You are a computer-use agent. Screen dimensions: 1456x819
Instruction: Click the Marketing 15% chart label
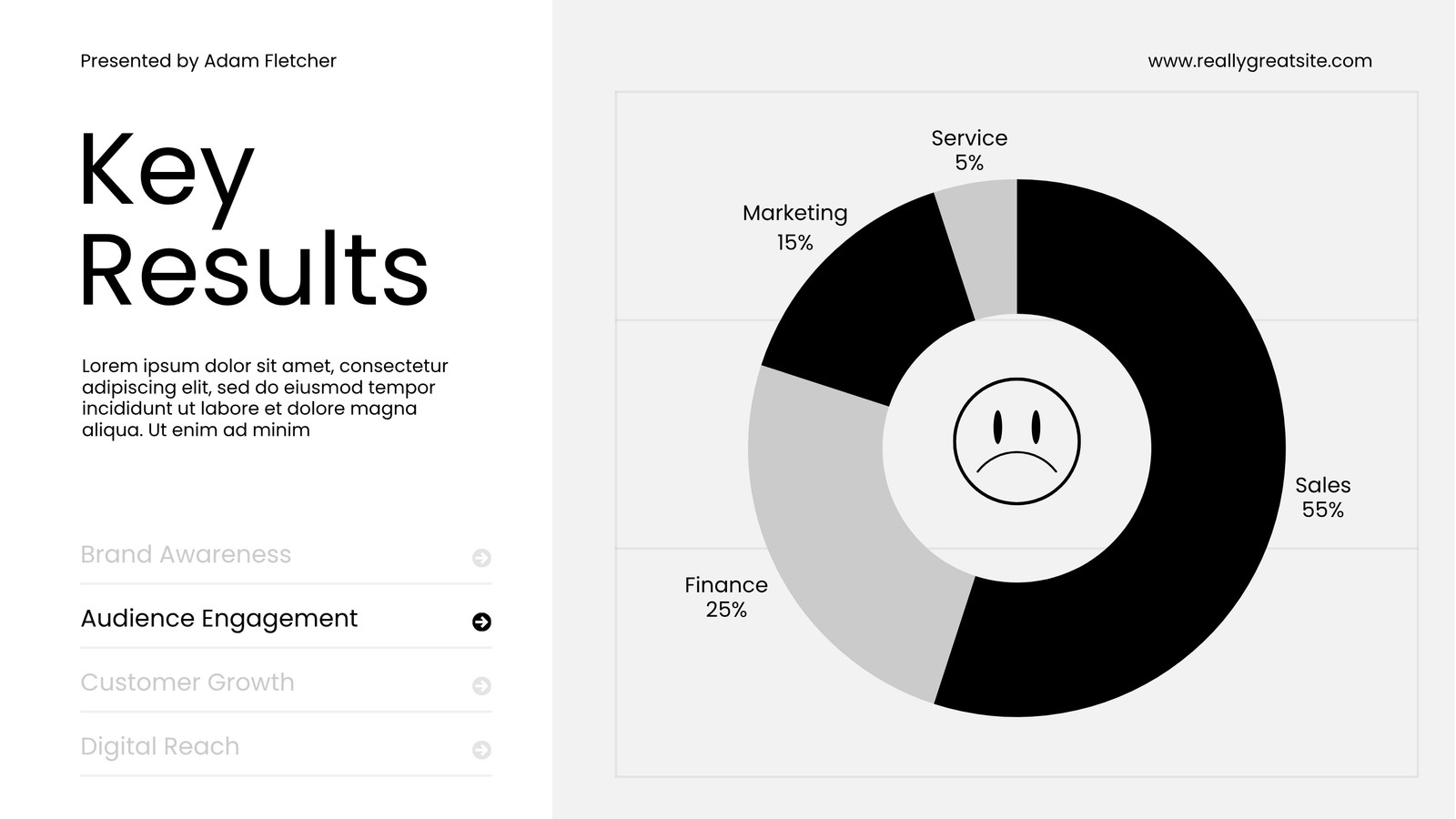[x=794, y=227]
